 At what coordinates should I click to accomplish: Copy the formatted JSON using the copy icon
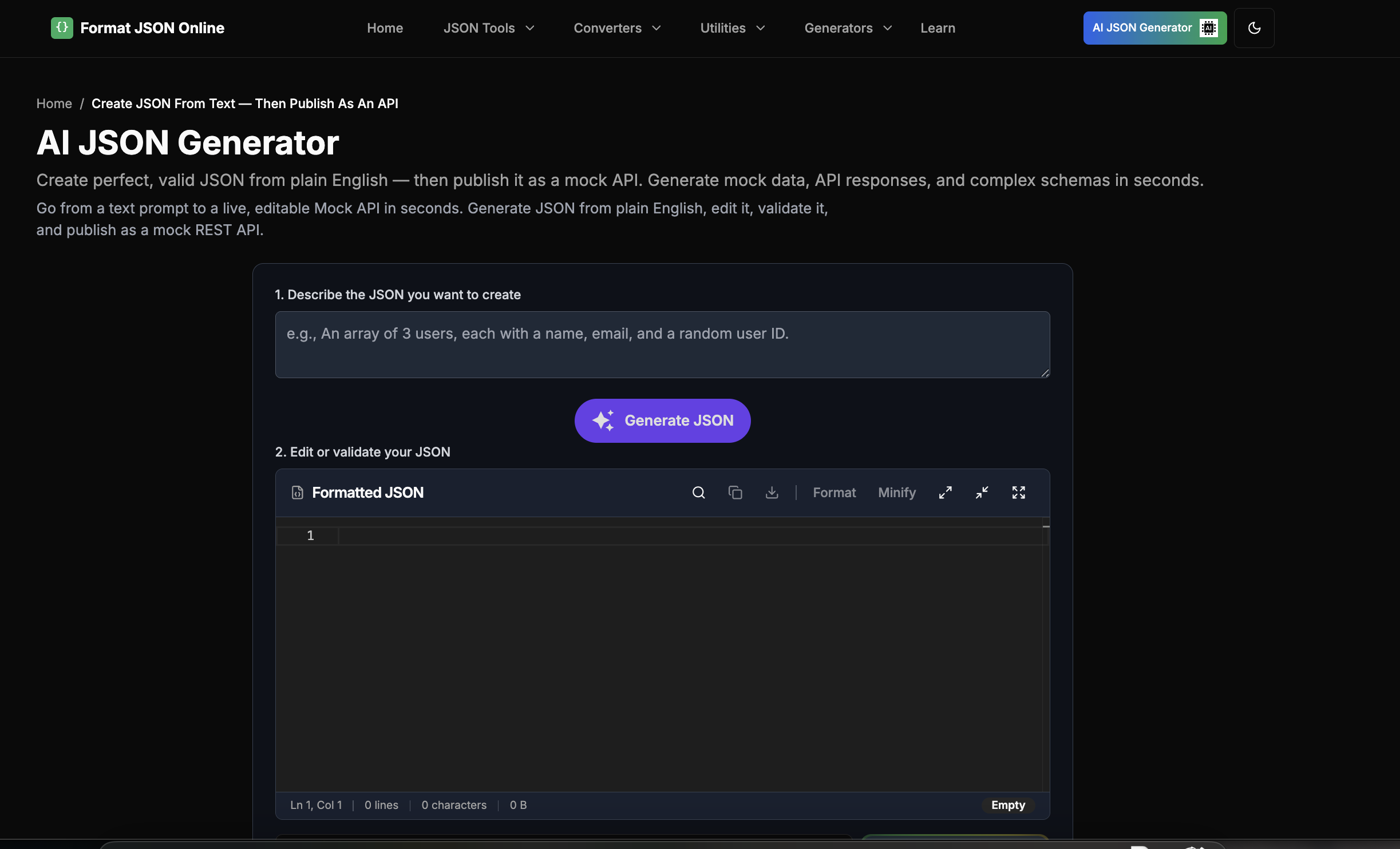[735, 492]
